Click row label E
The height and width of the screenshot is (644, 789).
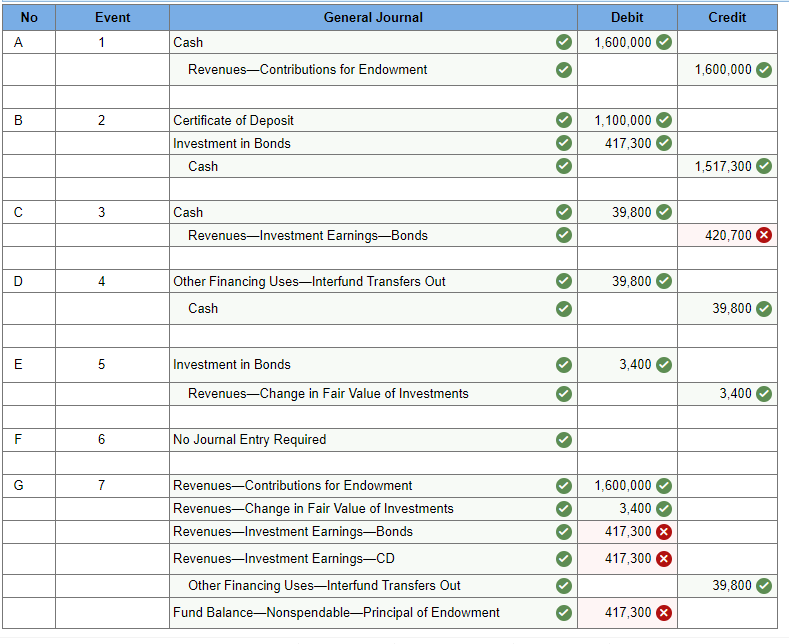coord(18,364)
